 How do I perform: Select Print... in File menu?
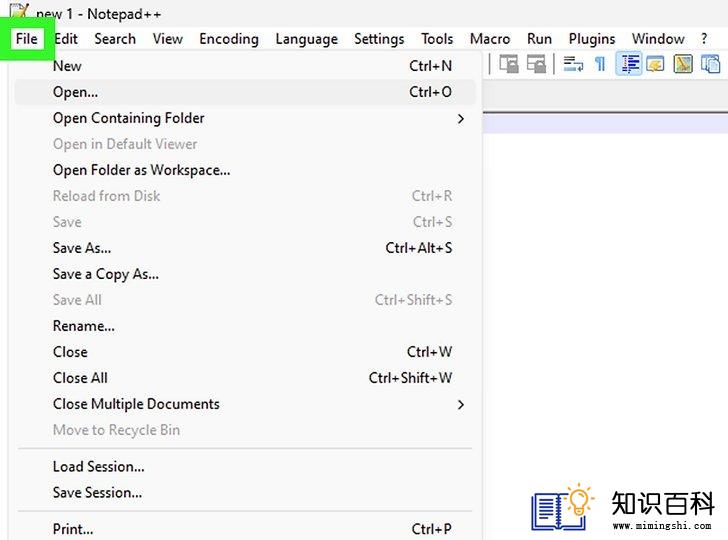click(x=245, y=529)
